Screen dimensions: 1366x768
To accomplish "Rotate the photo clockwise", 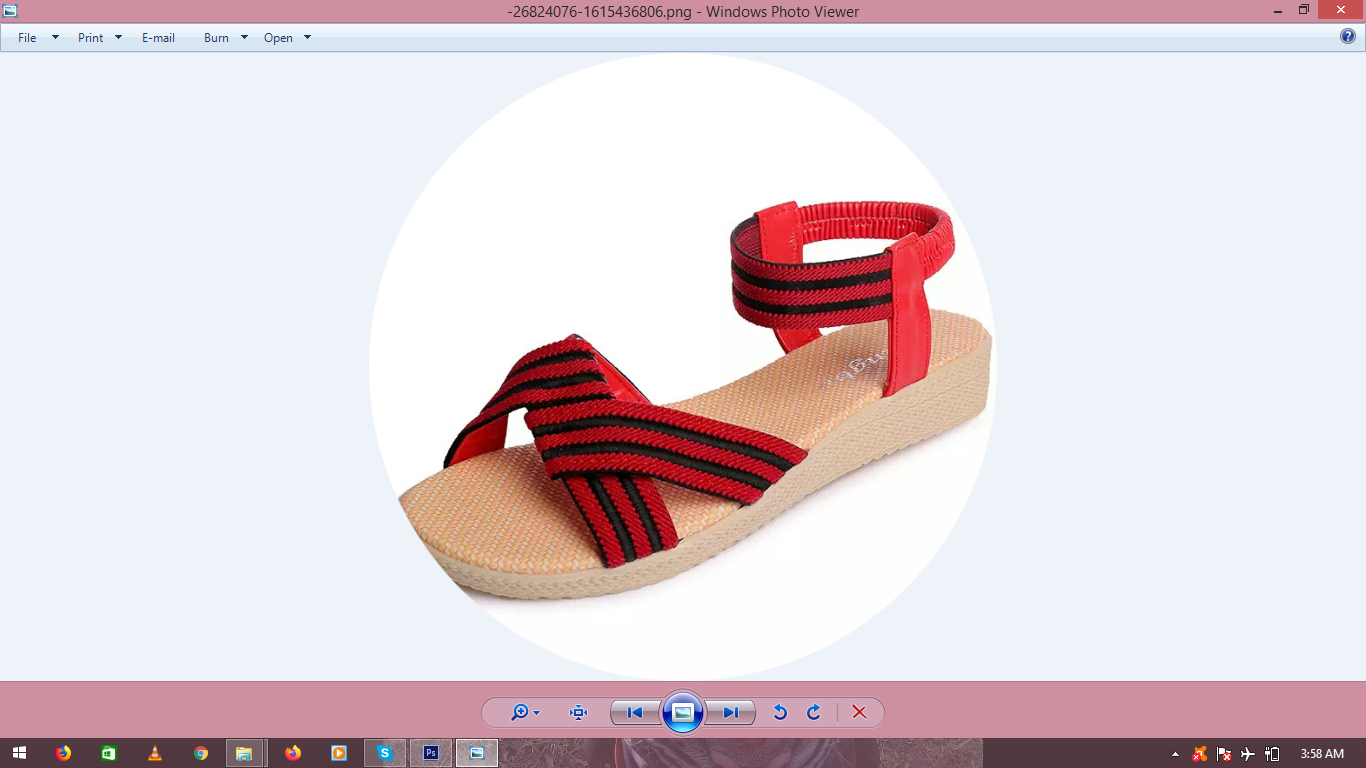I will point(814,713).
